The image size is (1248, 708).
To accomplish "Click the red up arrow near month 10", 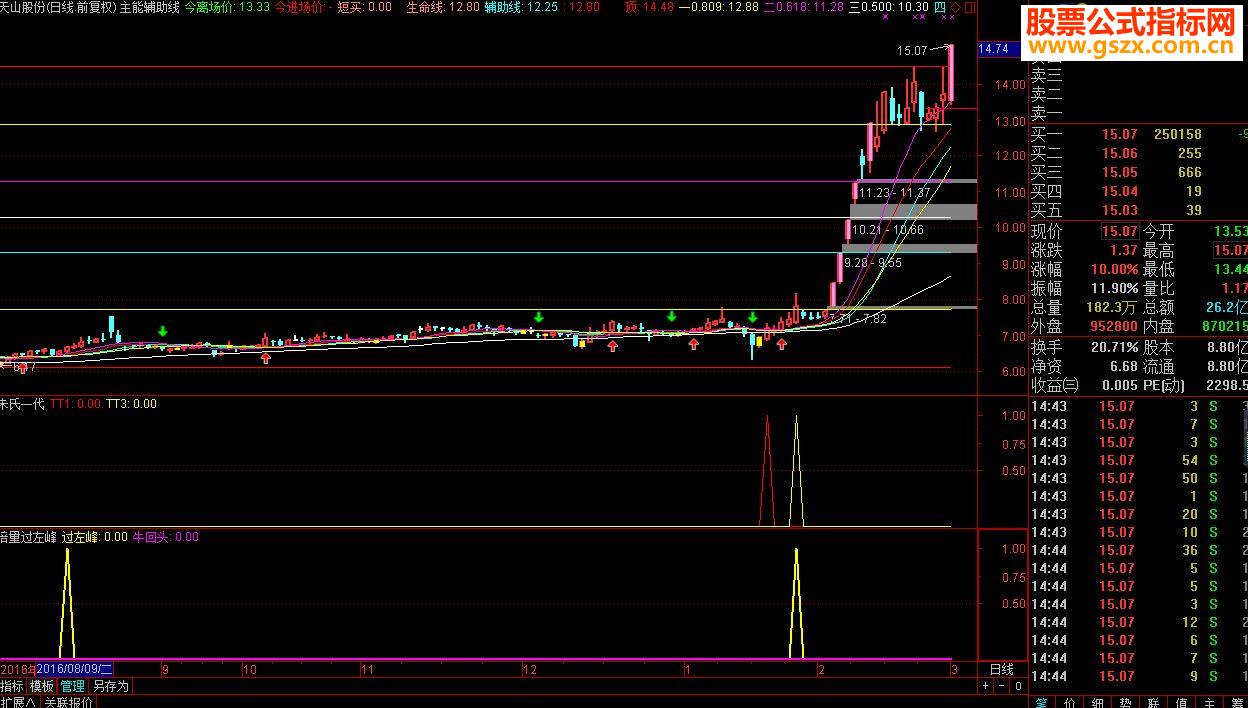I will point(266,357).
